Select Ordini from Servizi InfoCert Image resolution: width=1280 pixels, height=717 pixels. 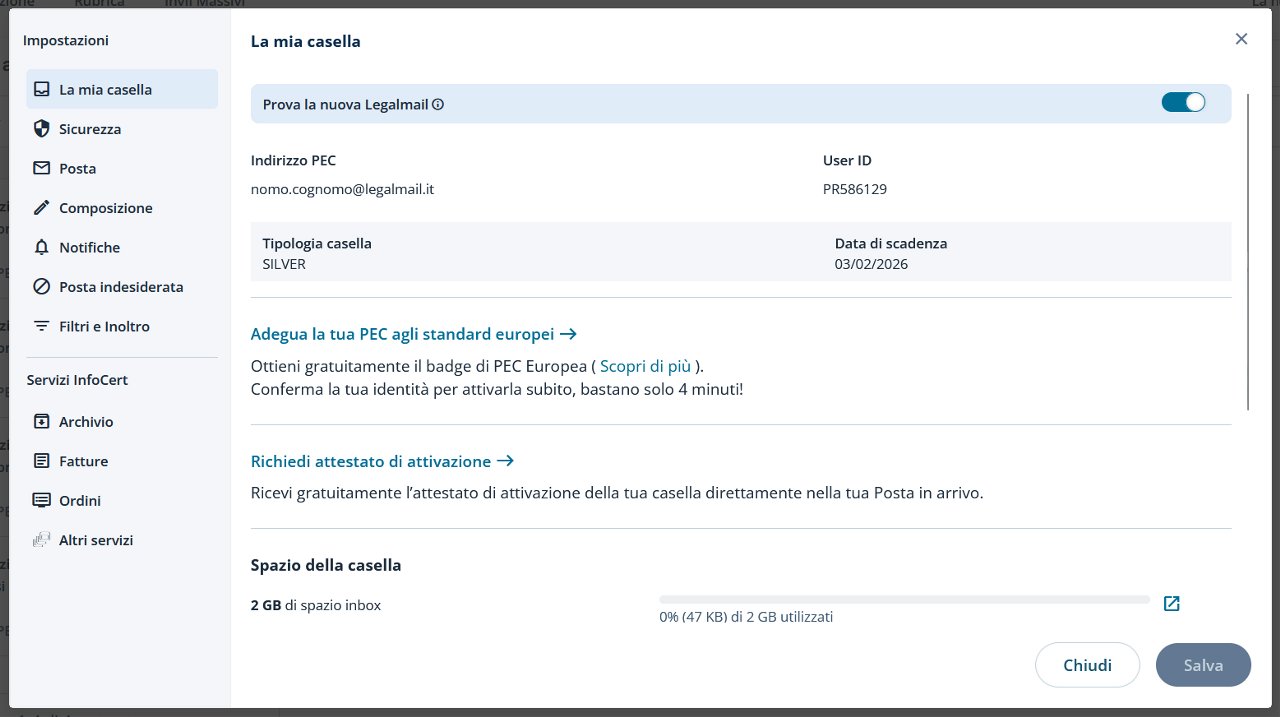click(x=80, y=501)
